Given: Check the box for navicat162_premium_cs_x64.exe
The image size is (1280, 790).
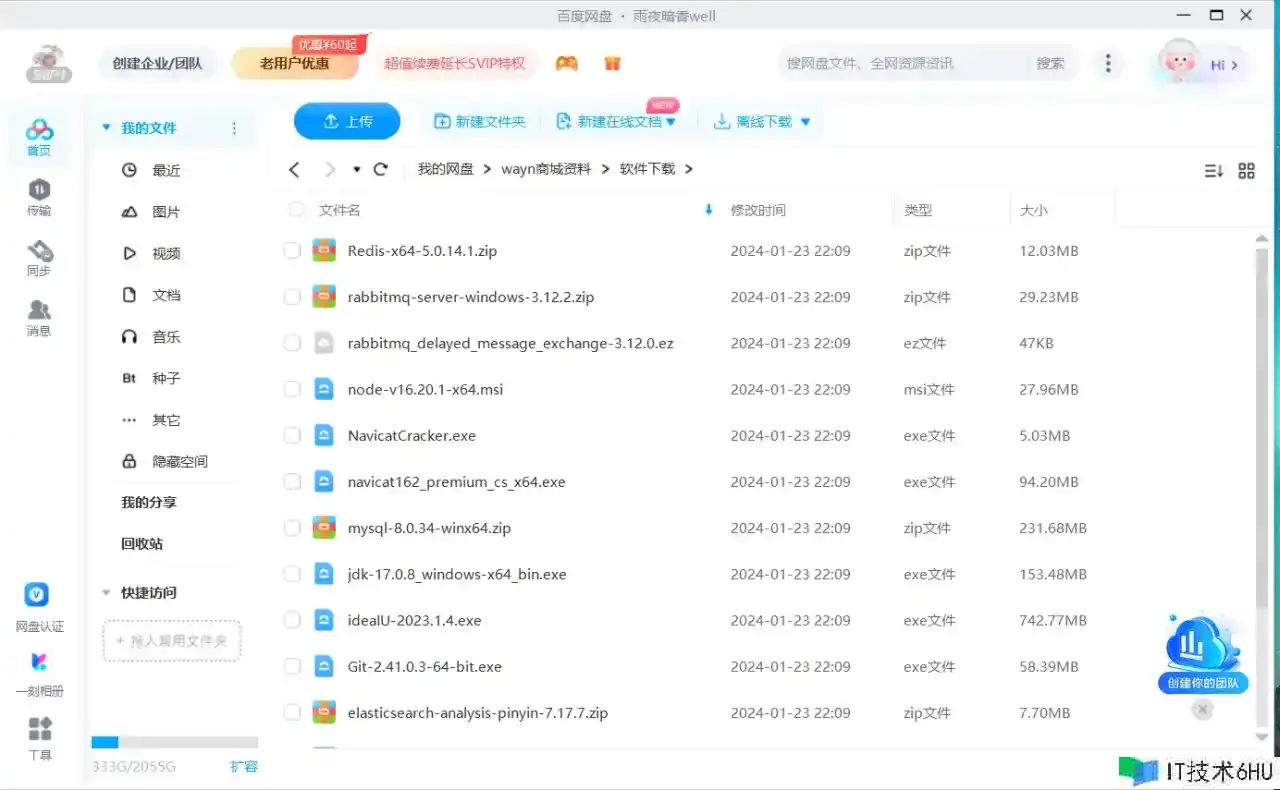Looking at the screenshot, I should (x=292, y=481).
